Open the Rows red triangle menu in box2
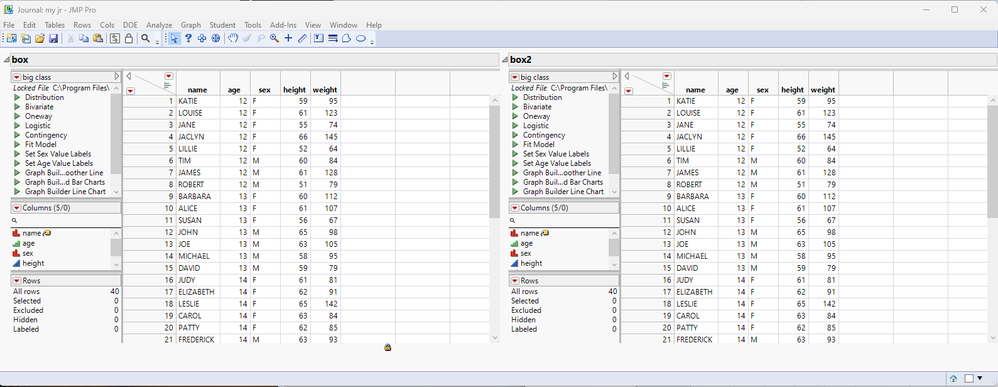This screenshot has width=998, height=387. click(515, 281)
